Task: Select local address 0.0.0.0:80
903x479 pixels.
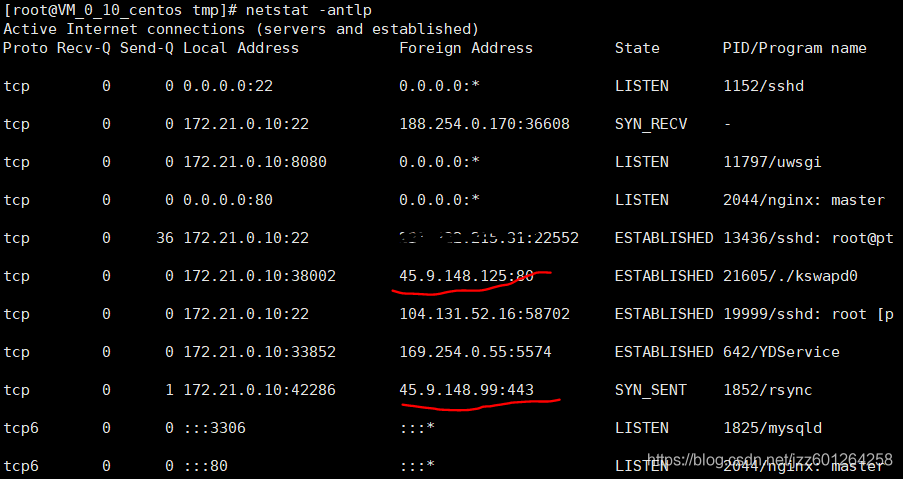Action: 228,200
